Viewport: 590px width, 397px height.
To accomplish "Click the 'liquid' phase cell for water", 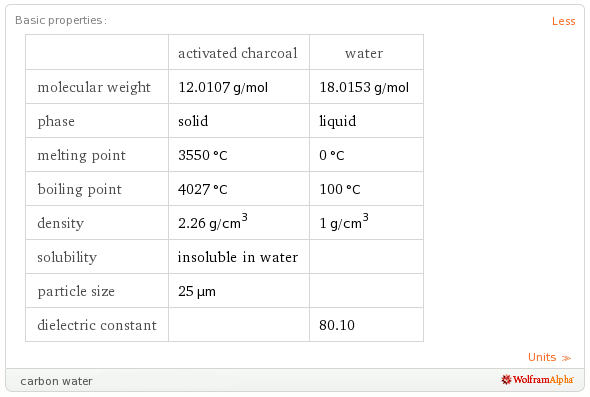I will click(x=366, y=121).
